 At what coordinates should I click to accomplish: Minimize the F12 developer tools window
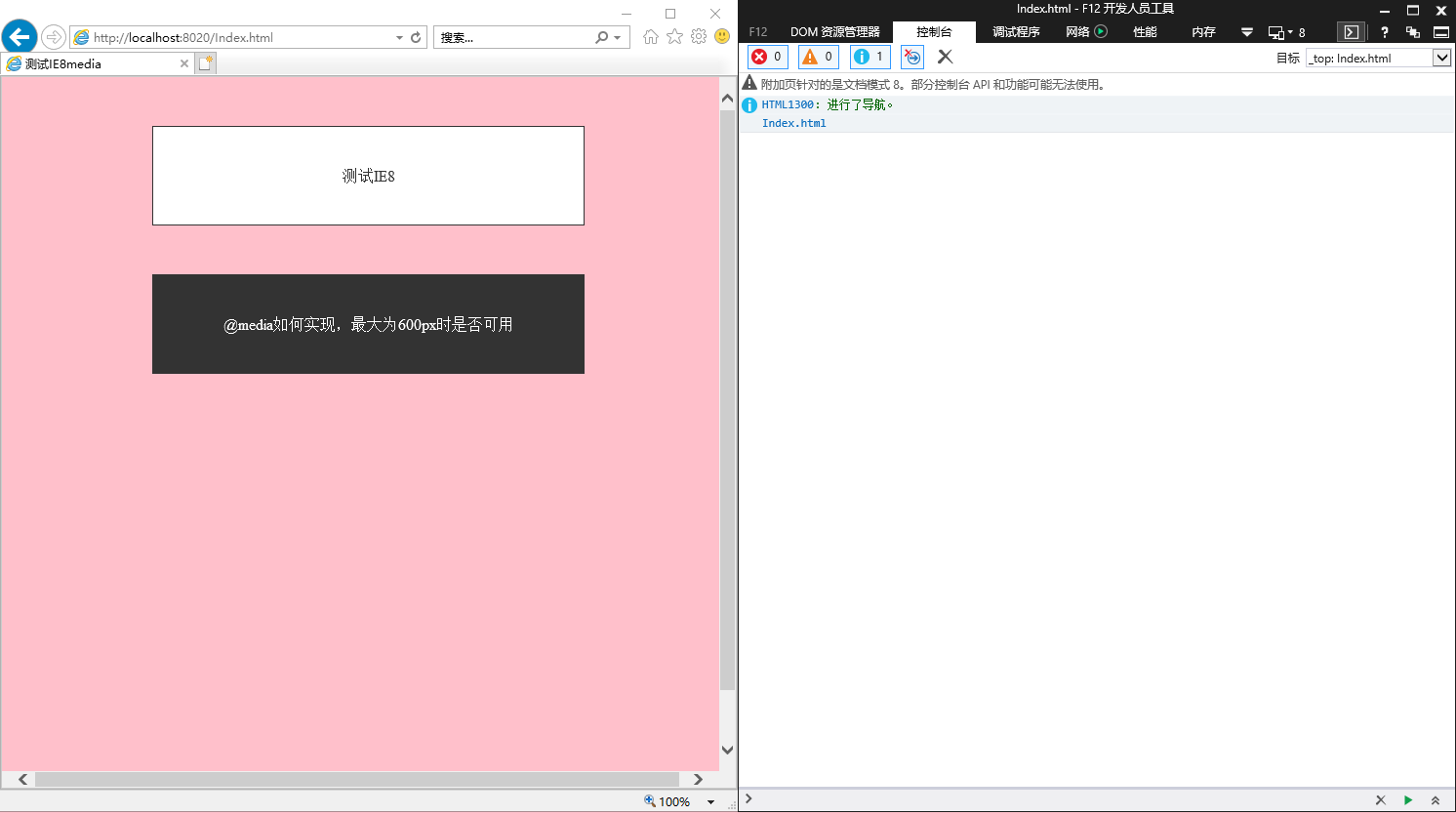1384,10
